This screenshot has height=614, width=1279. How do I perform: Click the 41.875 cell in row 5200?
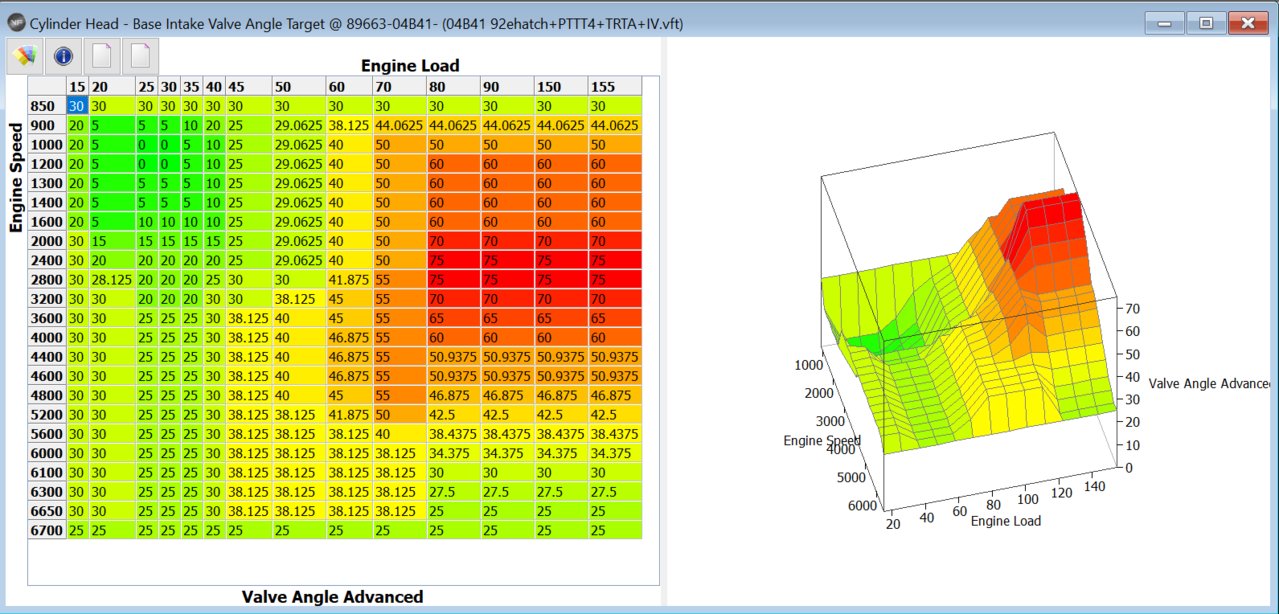350,414
